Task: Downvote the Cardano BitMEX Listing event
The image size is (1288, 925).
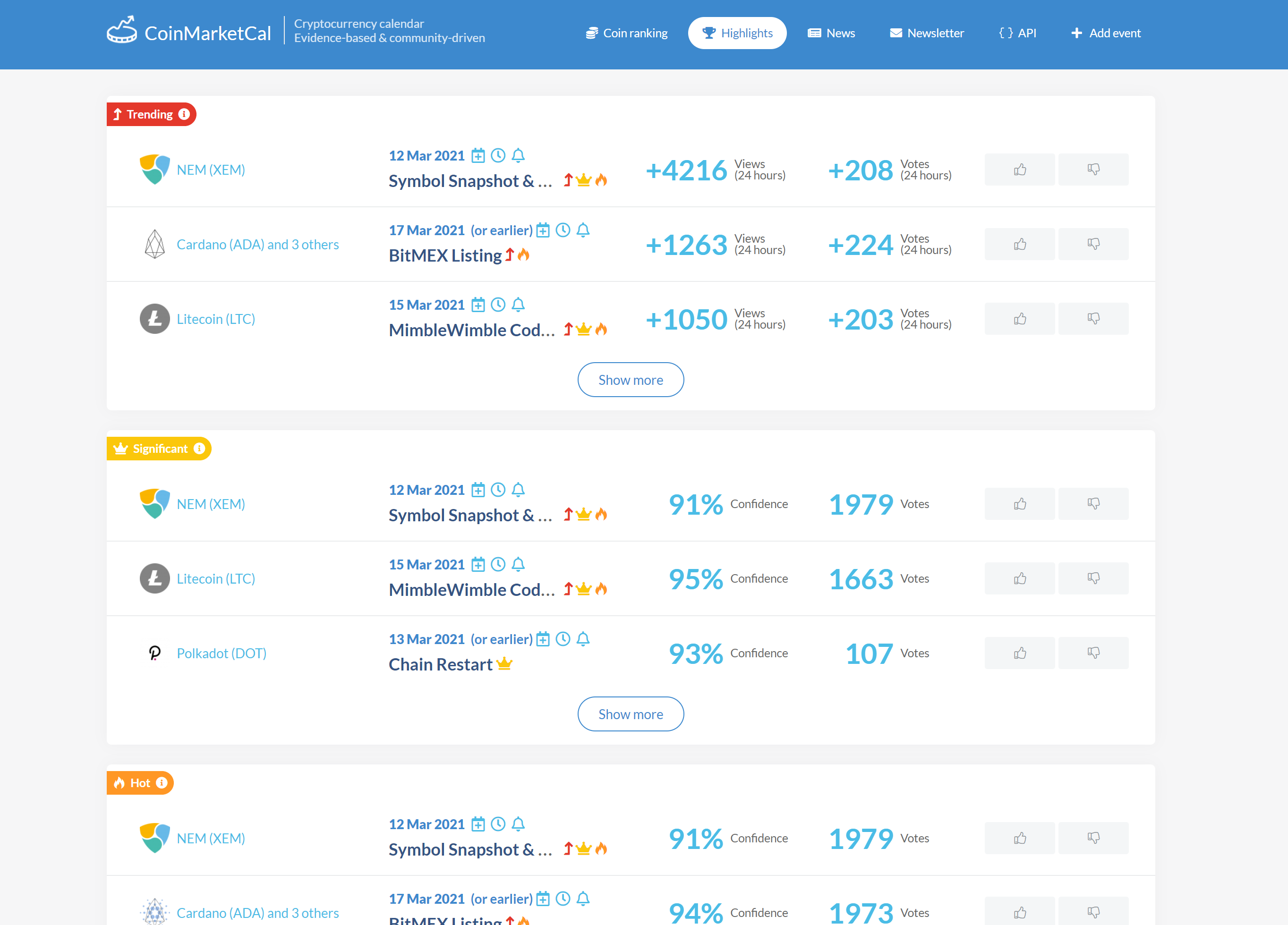Action: coord(1094,244)
